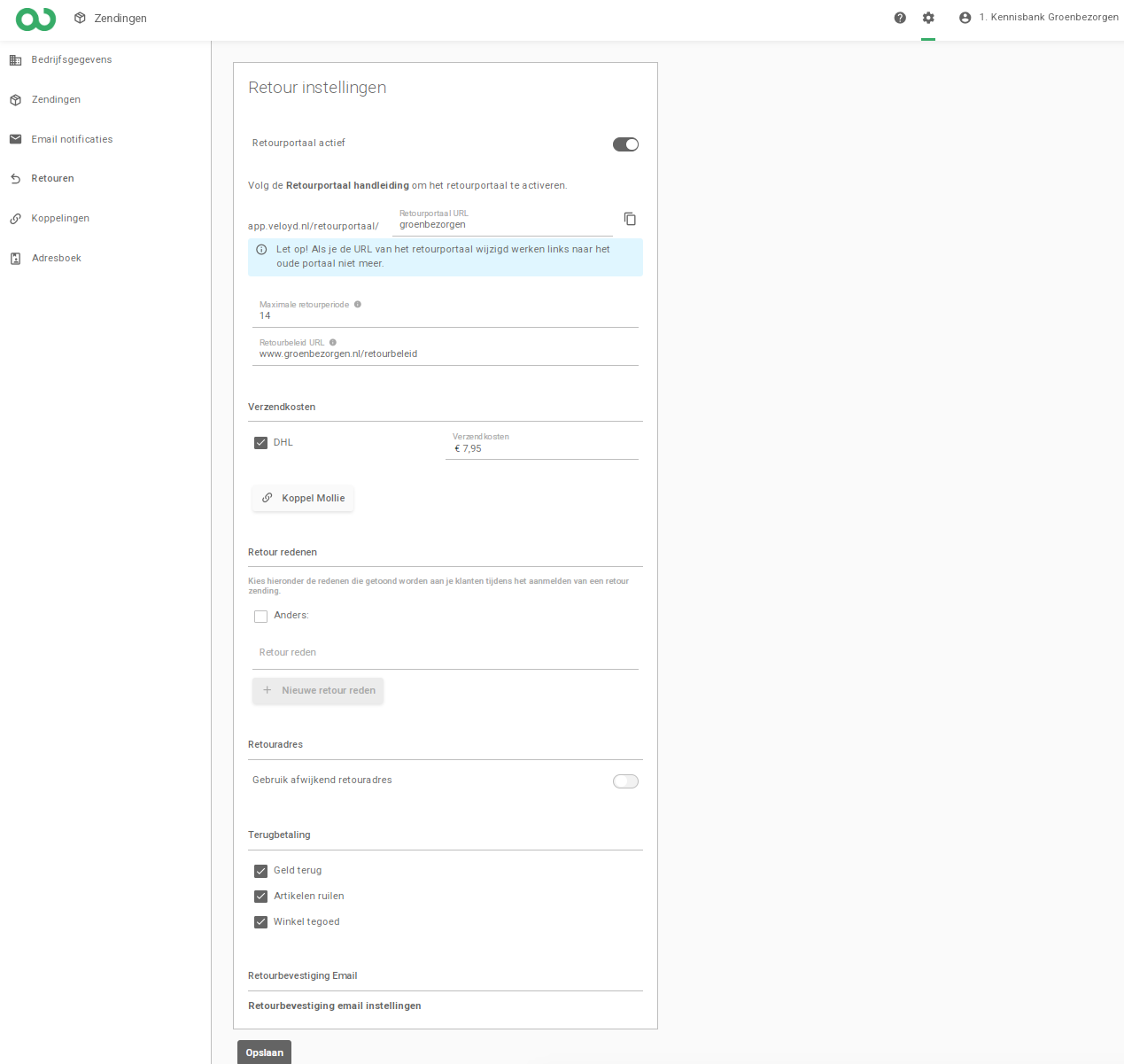Viewport: 1124px width, 1064px height.
Task: Check the Anders checkbox
Action: pos(261,617)
